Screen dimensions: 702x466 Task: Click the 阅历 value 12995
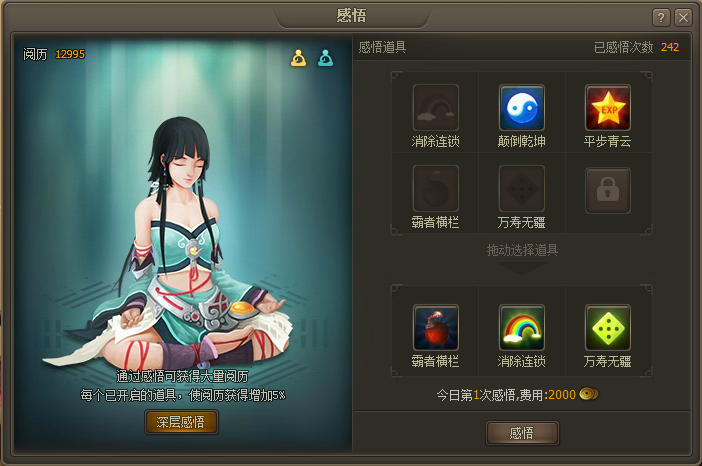[70, 54]
